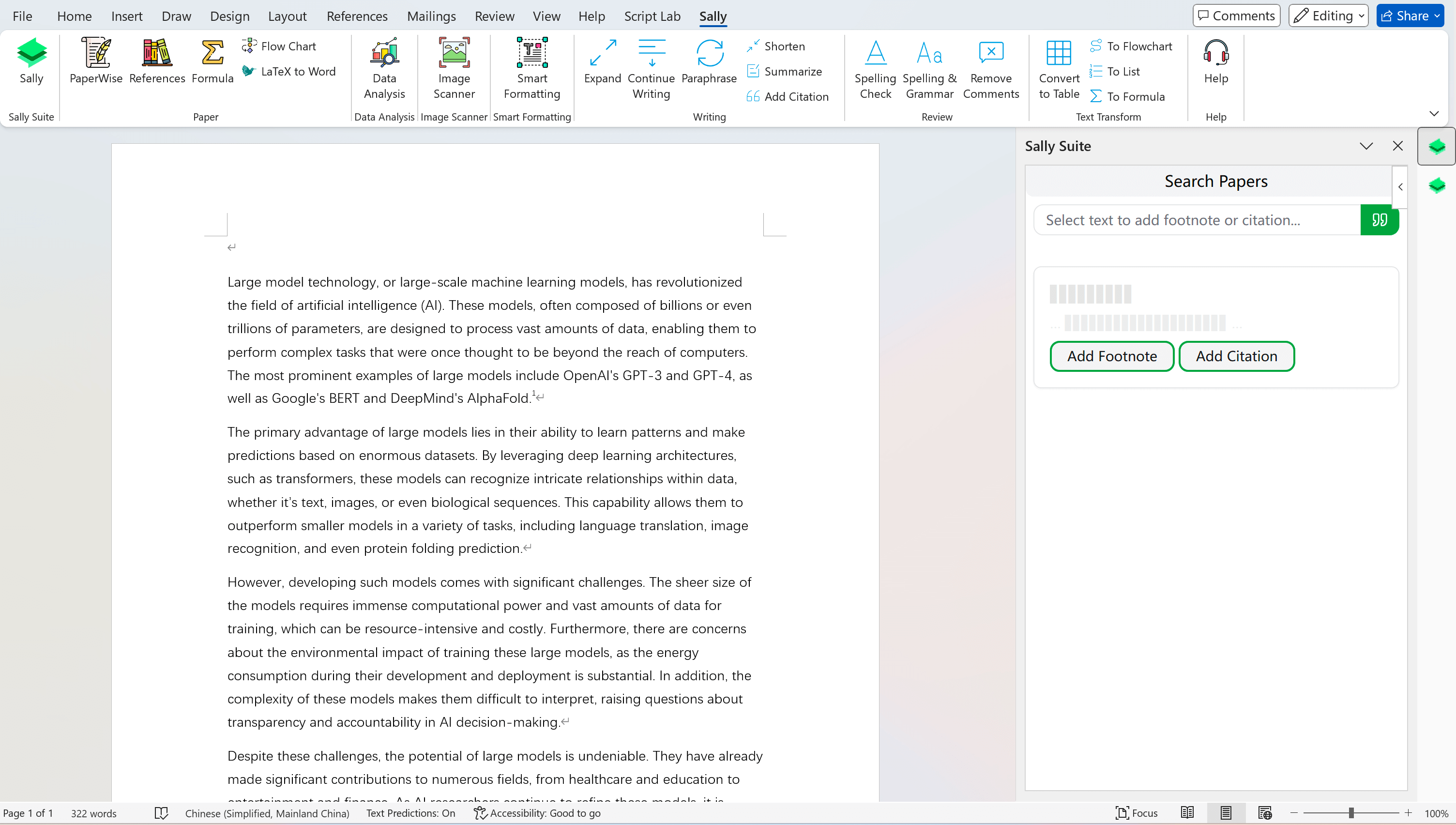Click the Add Footnote button
1456x825 pixels.
point(1112,356)
